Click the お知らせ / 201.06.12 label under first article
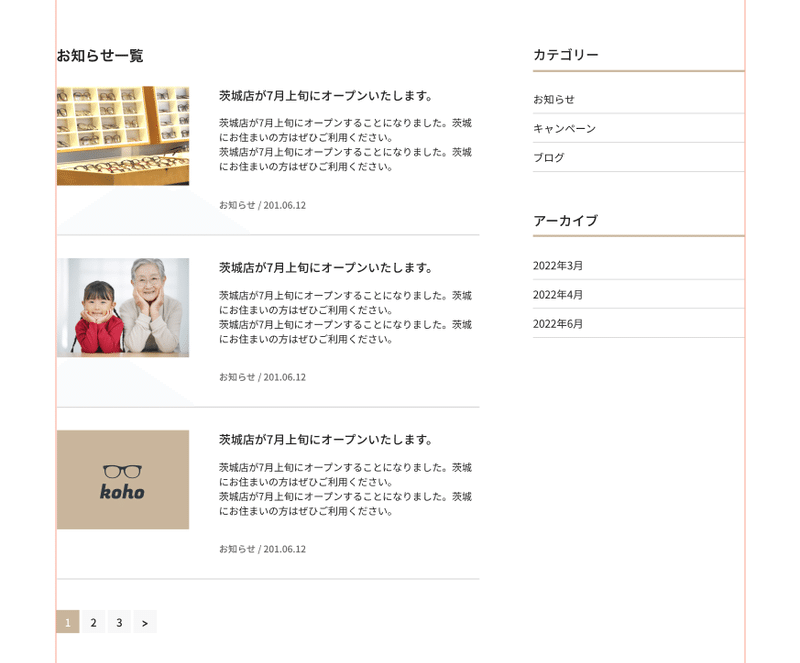Image resolution: width=800 pixels, height=663 pixels. click(x=263, y=205)
